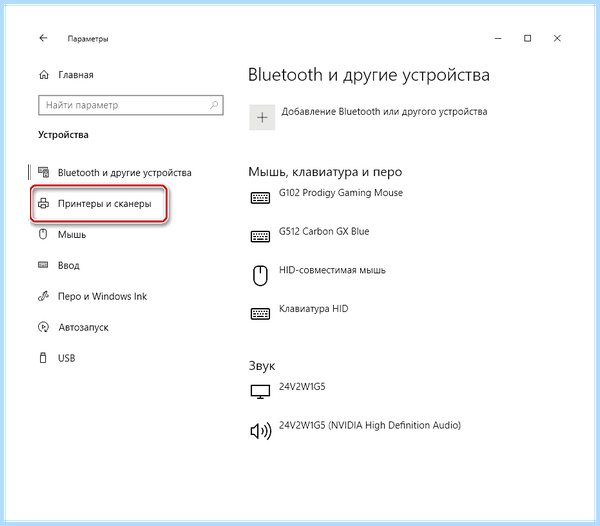Image resolution: width=600 pixels, height=526 pixels.
Task: Click the 24V2W1G5 monitor icon
Action: pyautogui.click(x=260, y=392)
